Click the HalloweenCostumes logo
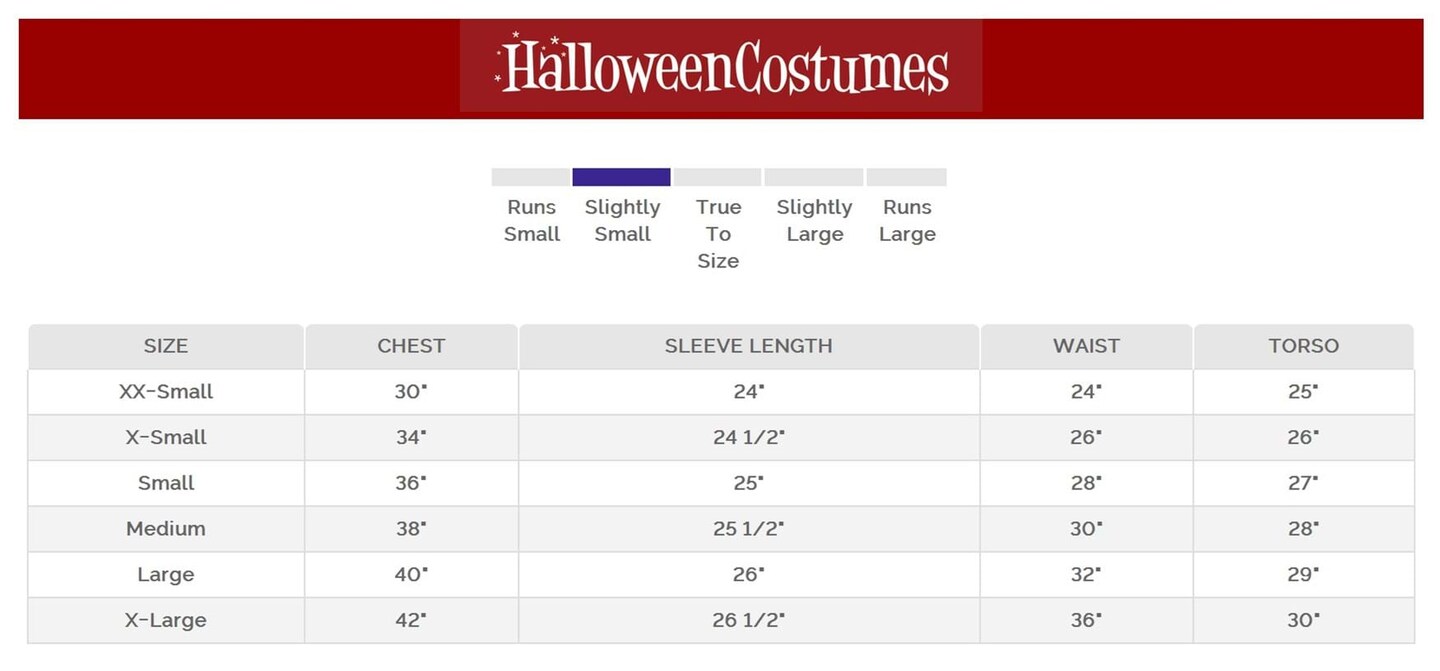 (x=721, y=66)
